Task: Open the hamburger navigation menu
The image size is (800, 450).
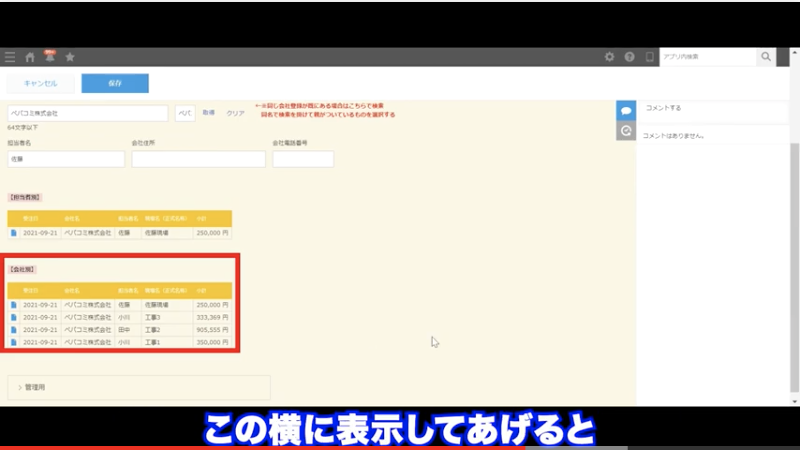Action: (x=10, y=57)
